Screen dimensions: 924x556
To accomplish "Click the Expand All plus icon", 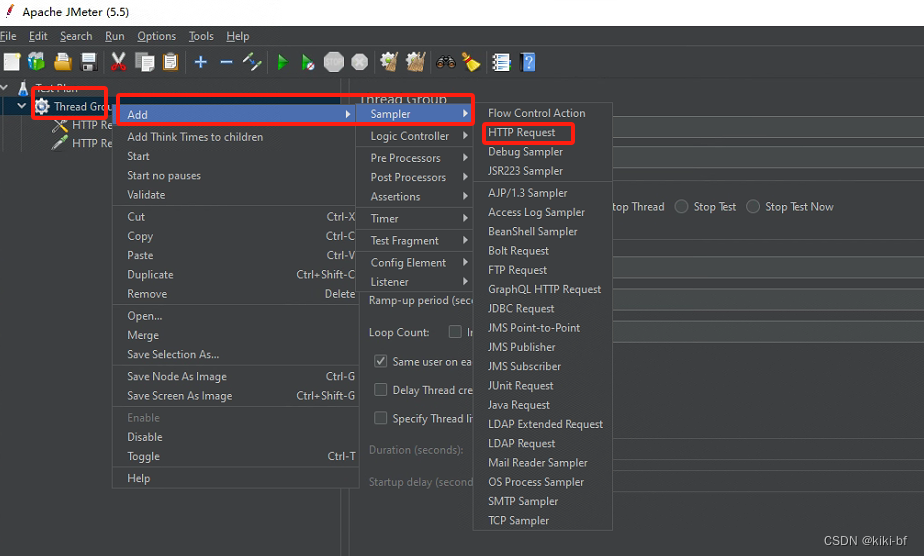I will click(200, 62).
